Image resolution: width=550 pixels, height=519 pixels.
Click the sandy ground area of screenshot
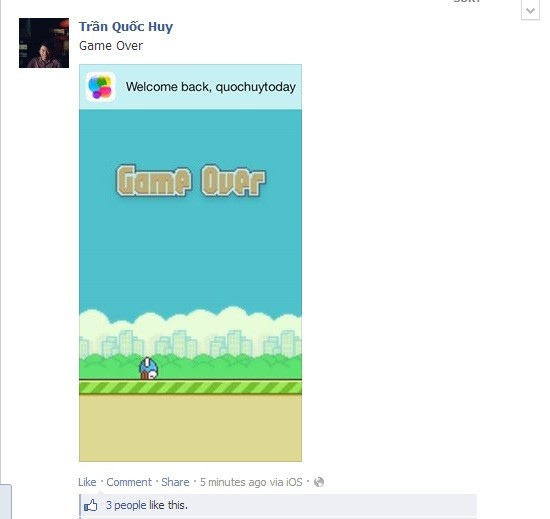coord(190,428)
